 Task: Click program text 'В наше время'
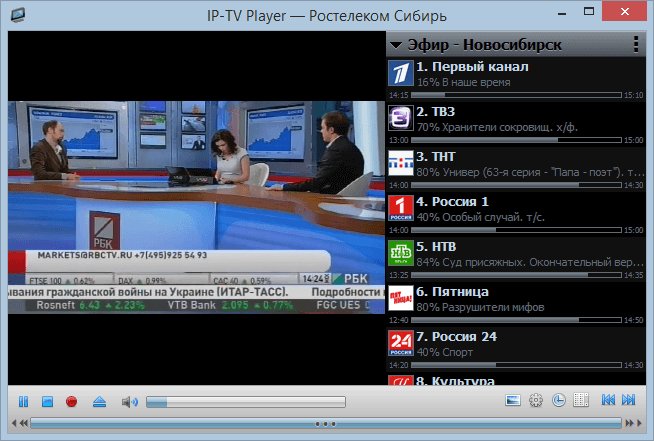(x=476, y=82)
